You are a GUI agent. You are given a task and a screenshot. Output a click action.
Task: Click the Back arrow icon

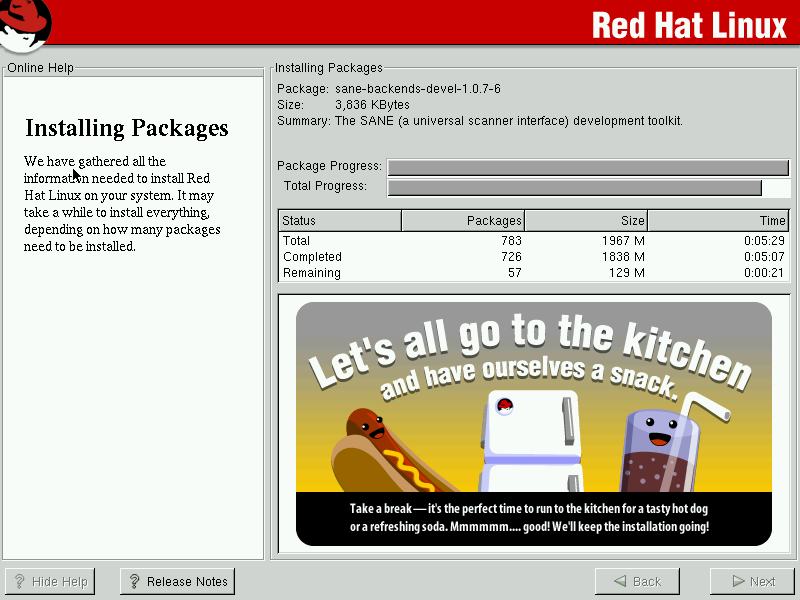click(620, 581)
